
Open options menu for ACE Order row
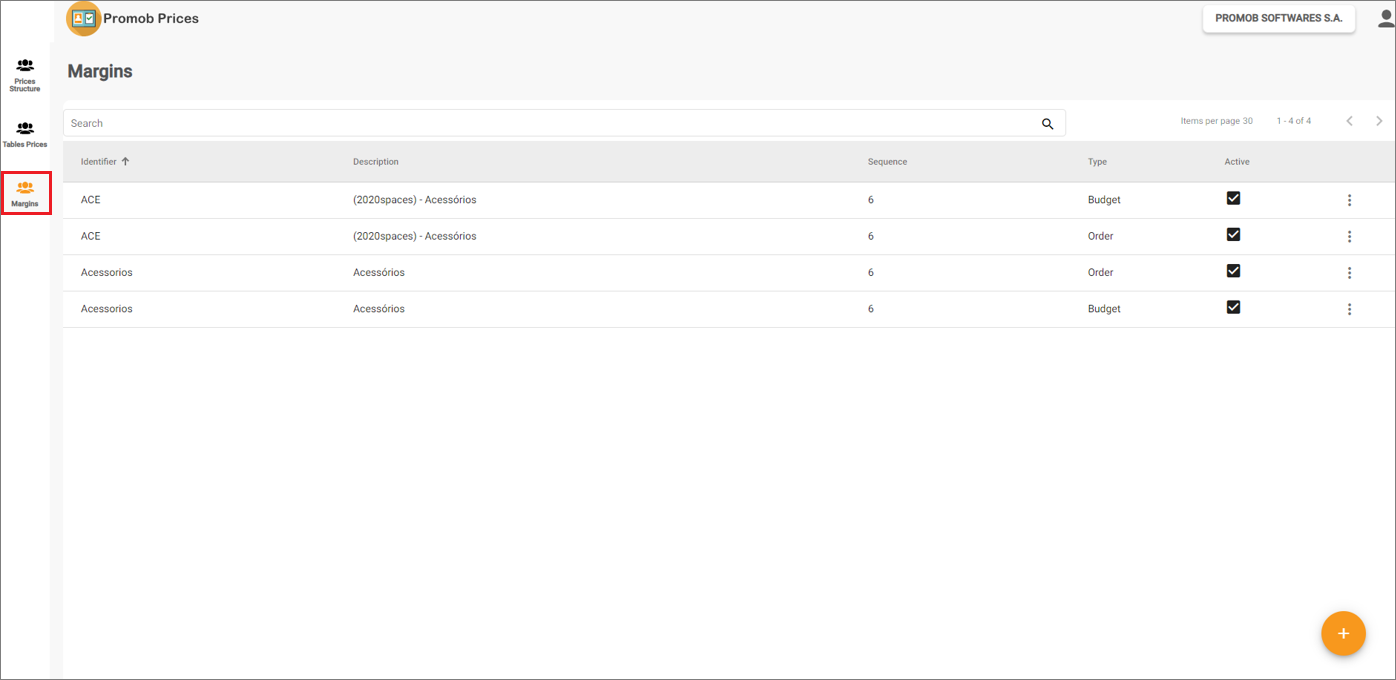tap(1349, 237)
